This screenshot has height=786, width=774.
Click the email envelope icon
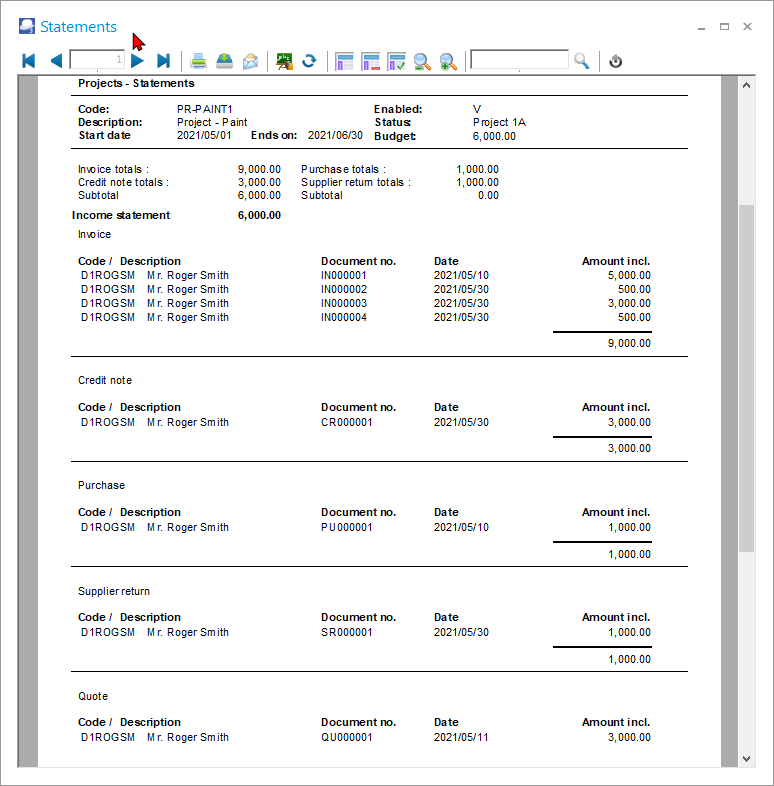(x=251, y=61)
